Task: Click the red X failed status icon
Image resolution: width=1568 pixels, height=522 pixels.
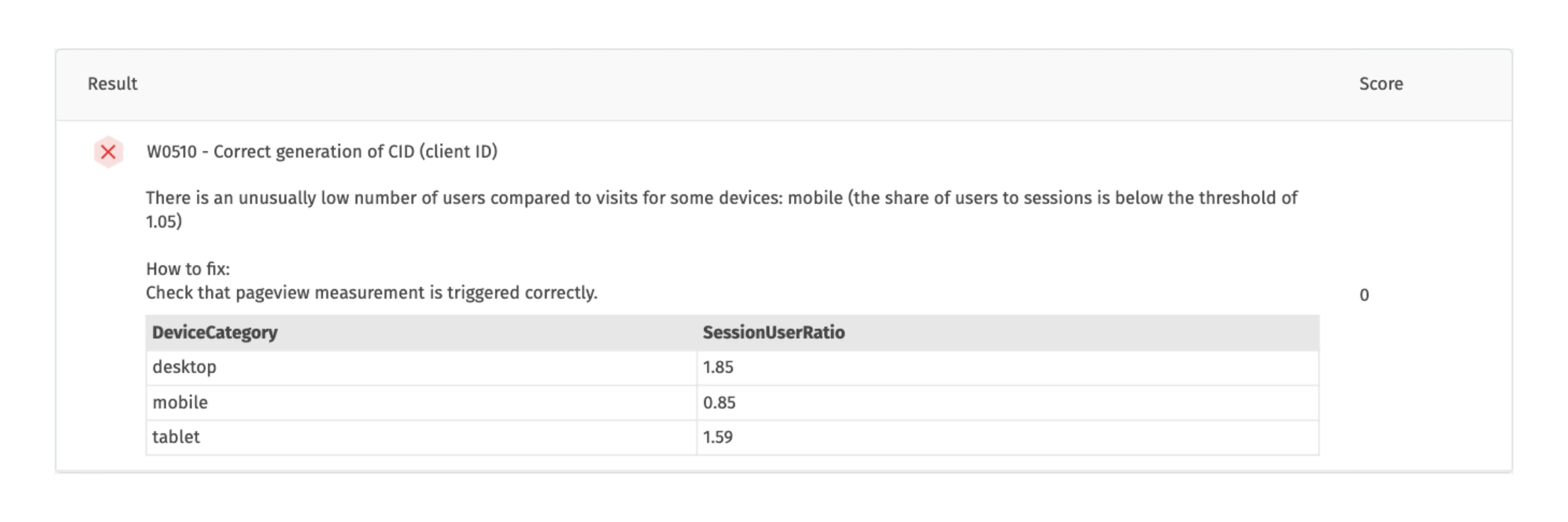Action: (x=108, y=152)
